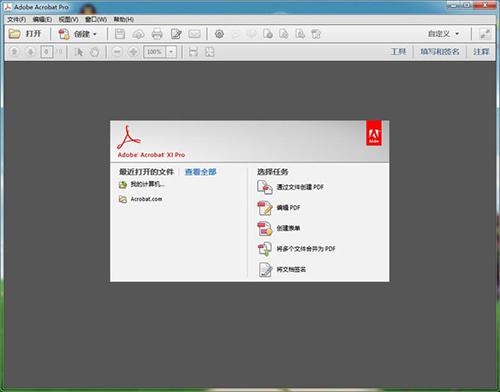Viewport: 500px width, 392px height.
Task: Click the Create PDF icon labeled 创建
Action: pyautogui.click(x=63, y=34)
